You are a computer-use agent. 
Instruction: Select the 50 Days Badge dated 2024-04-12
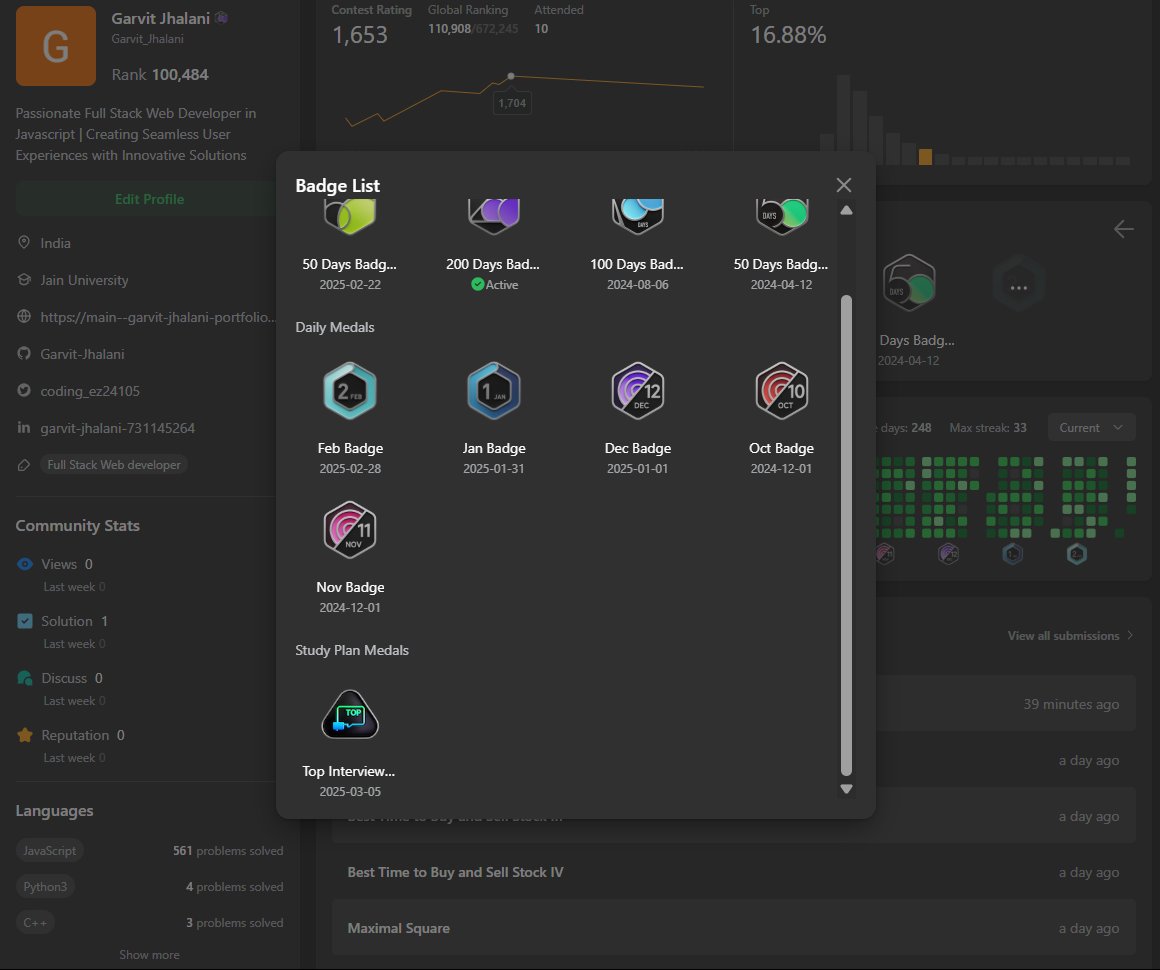pos(781,216)
